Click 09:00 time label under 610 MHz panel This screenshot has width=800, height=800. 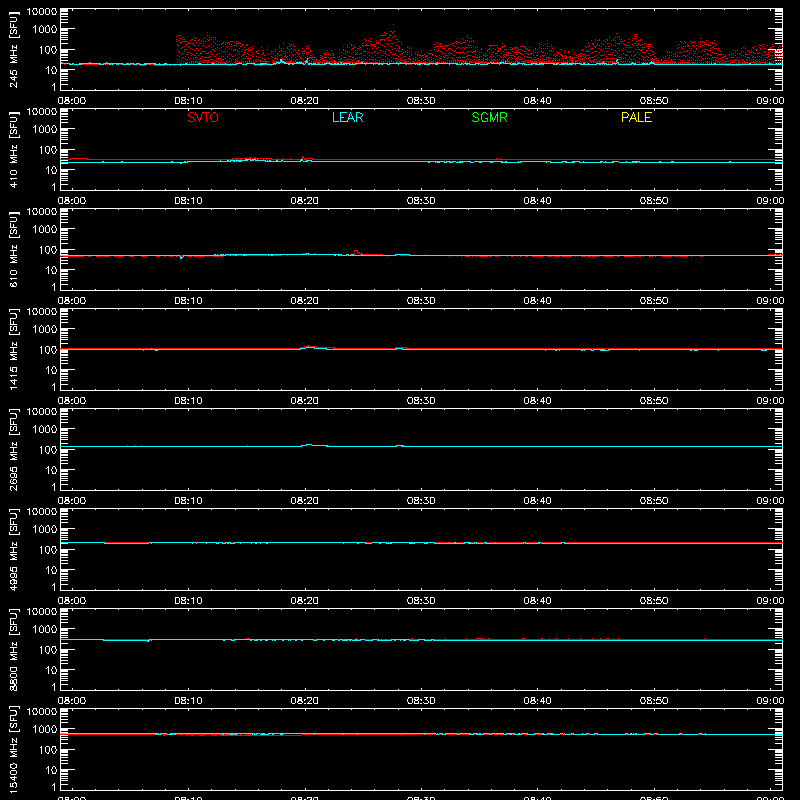click(x=770, y=301)
